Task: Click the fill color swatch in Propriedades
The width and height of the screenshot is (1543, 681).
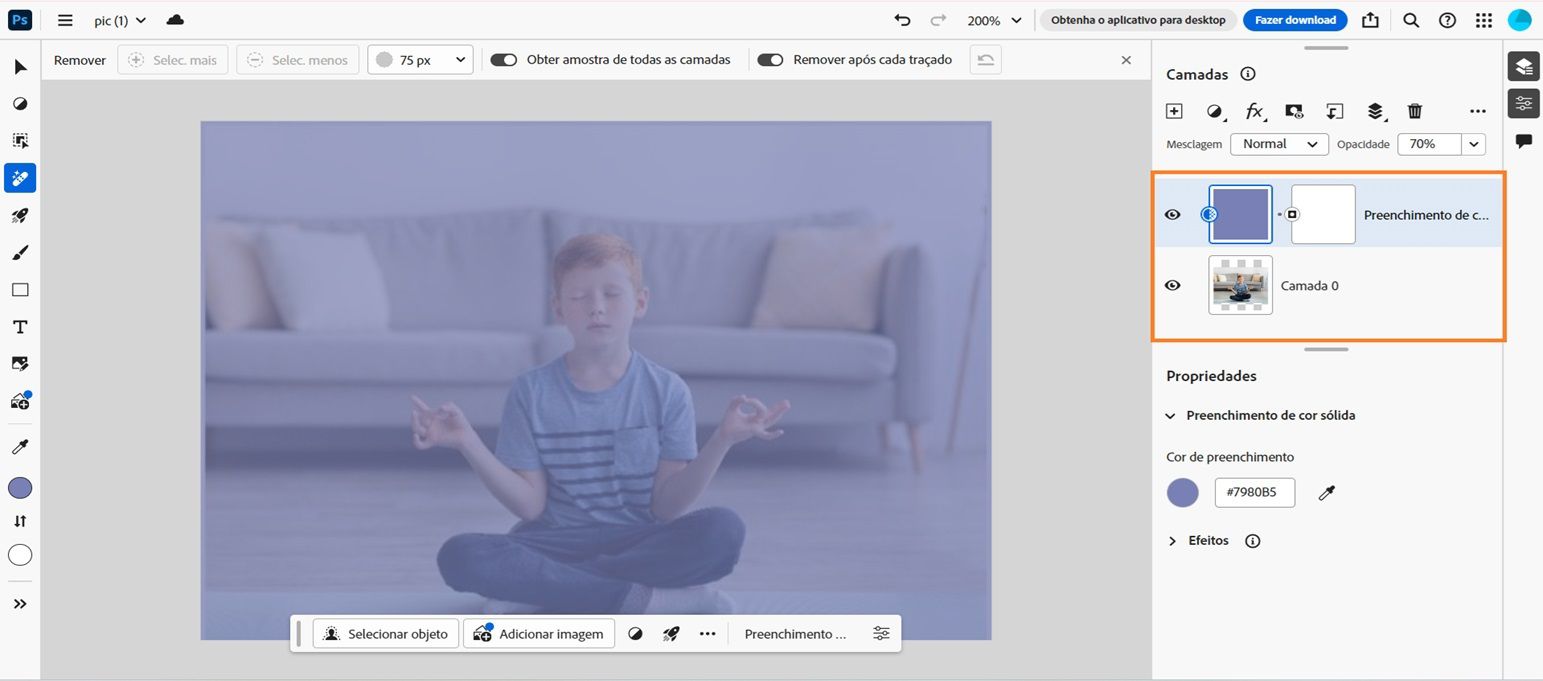Action: pyautogui.click(x=1182, y=492)
